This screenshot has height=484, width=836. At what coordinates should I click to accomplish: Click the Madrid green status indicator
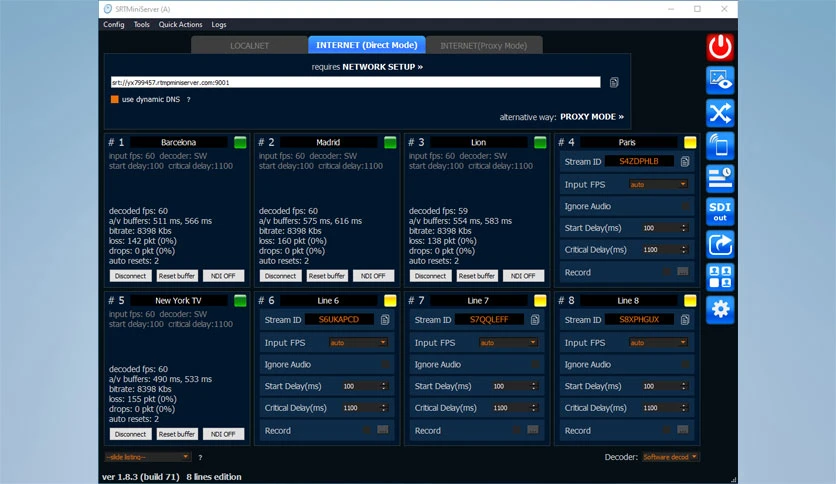[390, 142]
